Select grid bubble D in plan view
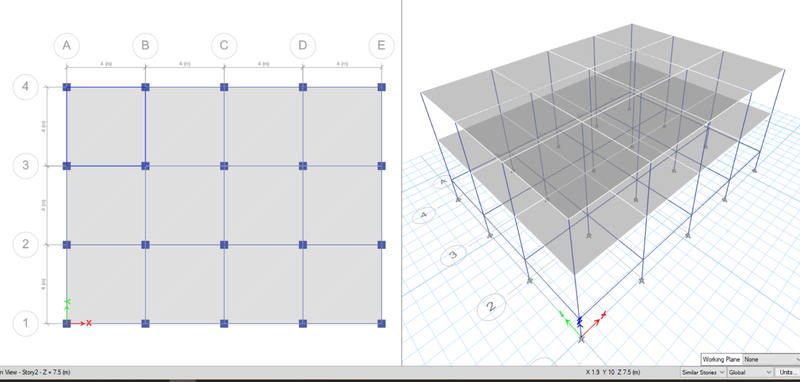The width and height of the screenshot is (800, 382). coord(303,45)
